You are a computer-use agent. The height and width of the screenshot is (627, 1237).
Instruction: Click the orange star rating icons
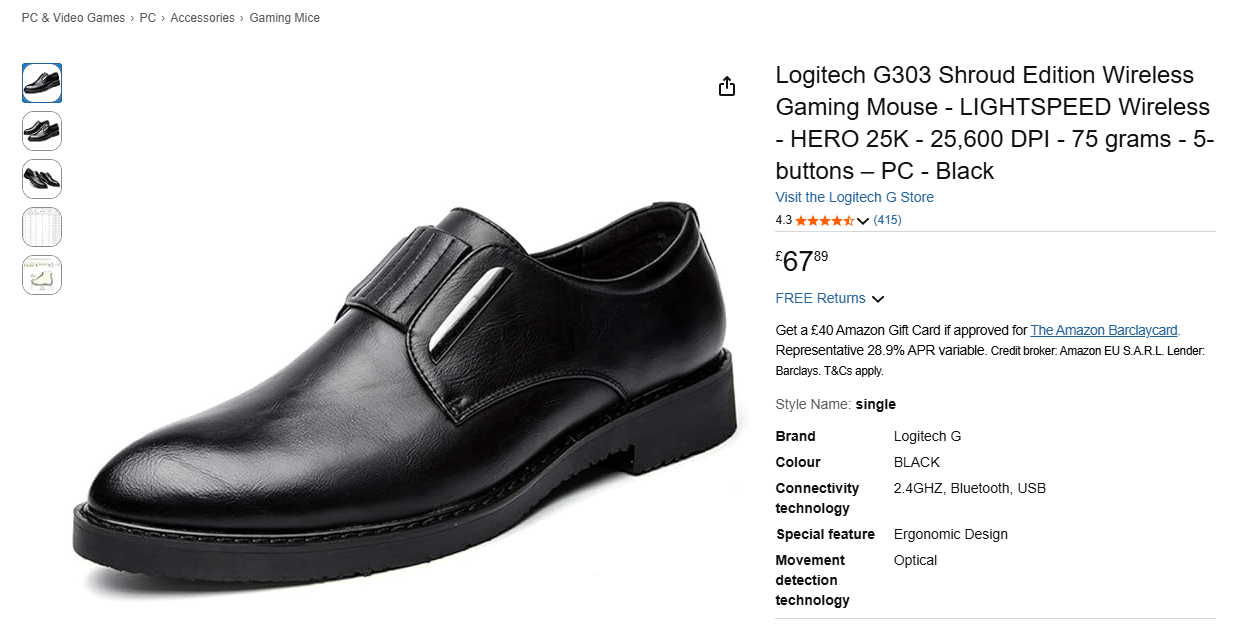824,220
